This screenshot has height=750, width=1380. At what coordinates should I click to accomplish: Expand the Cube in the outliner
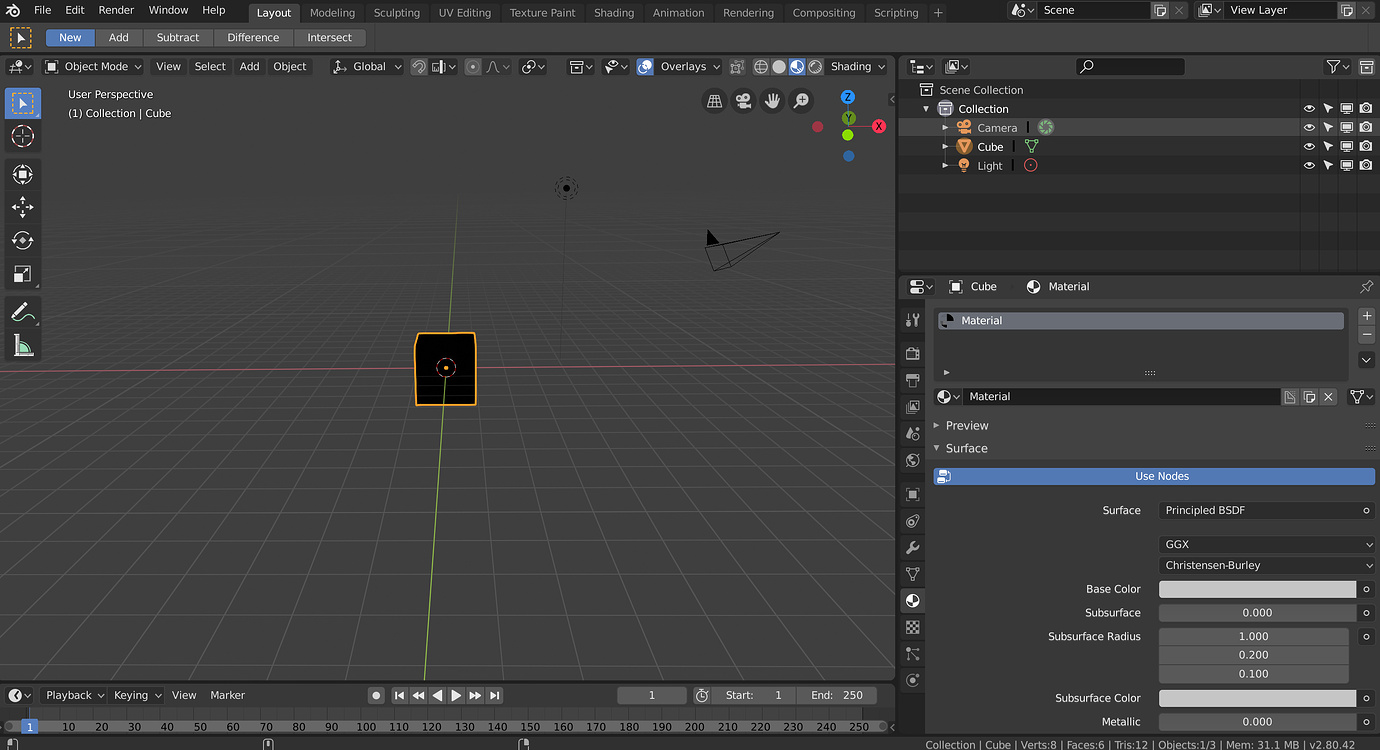pyautogui.click(x=946, y=147)
